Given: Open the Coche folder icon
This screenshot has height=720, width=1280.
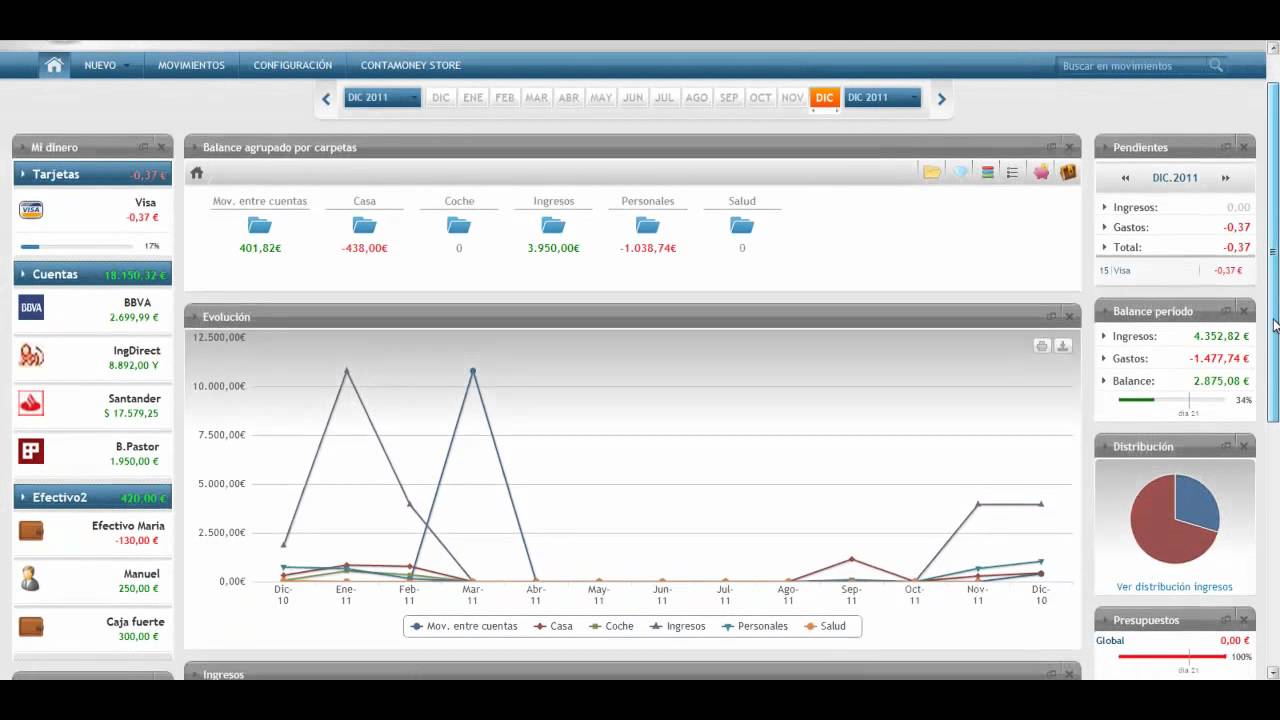Looking at the screenshot, I should click(459, 225).
